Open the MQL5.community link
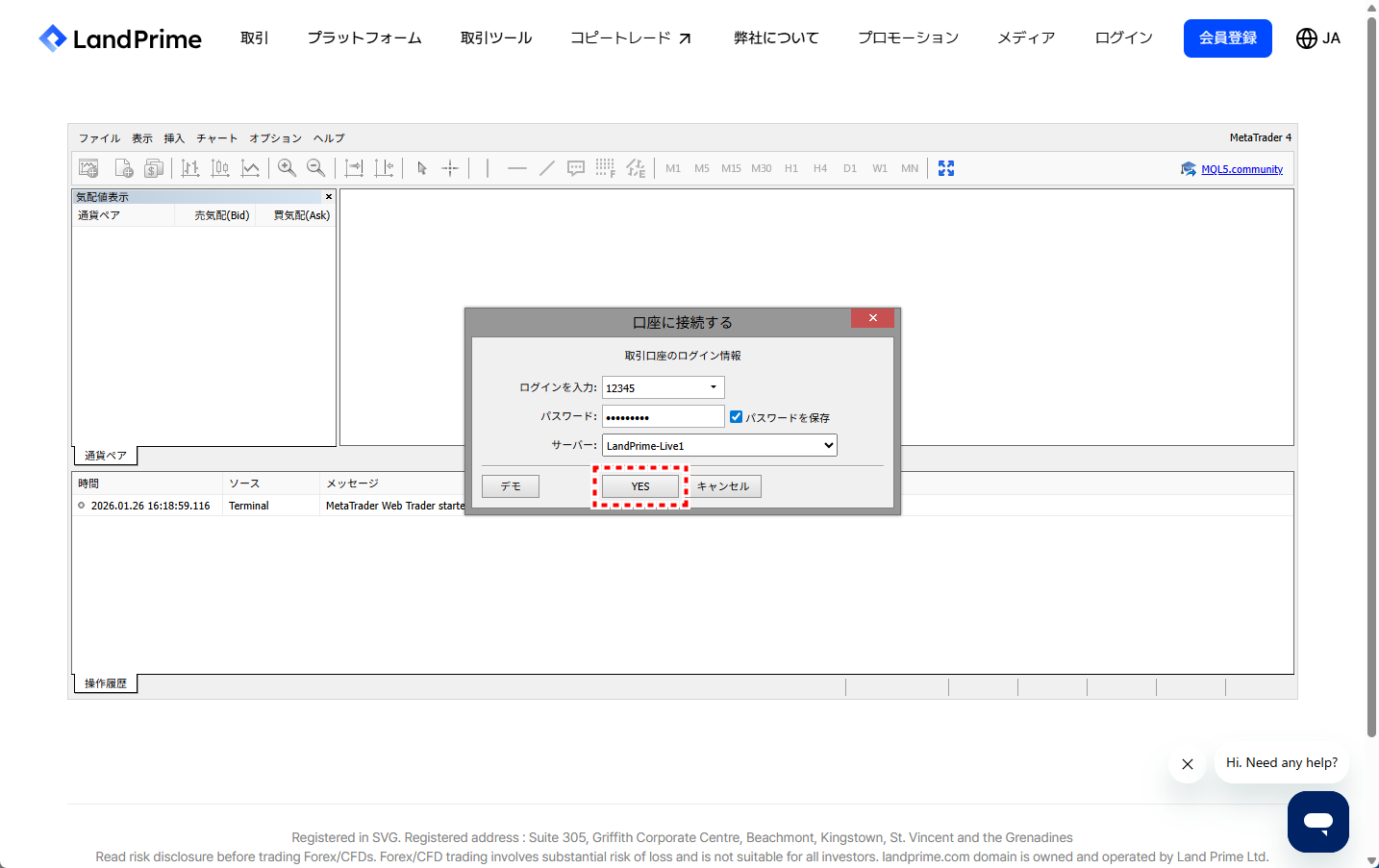 (1241, 169)
